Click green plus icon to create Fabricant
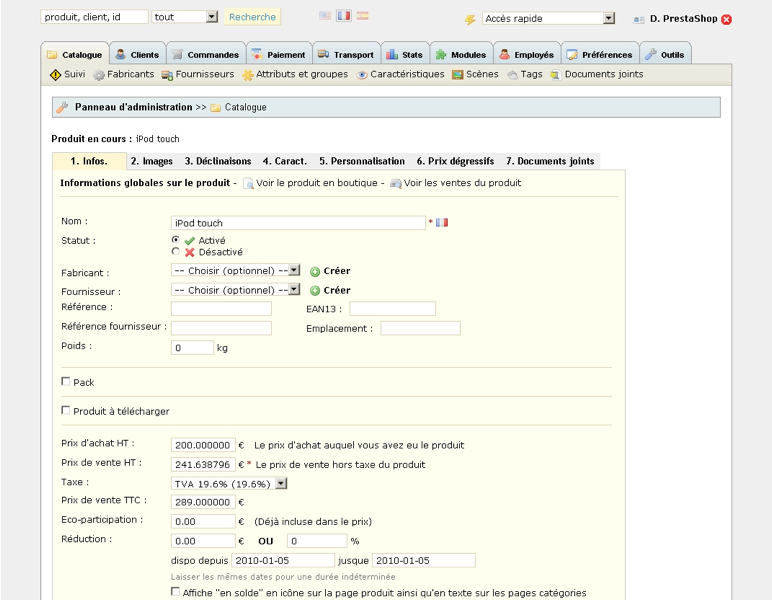The image size is (772, 600). coord(315,272)
